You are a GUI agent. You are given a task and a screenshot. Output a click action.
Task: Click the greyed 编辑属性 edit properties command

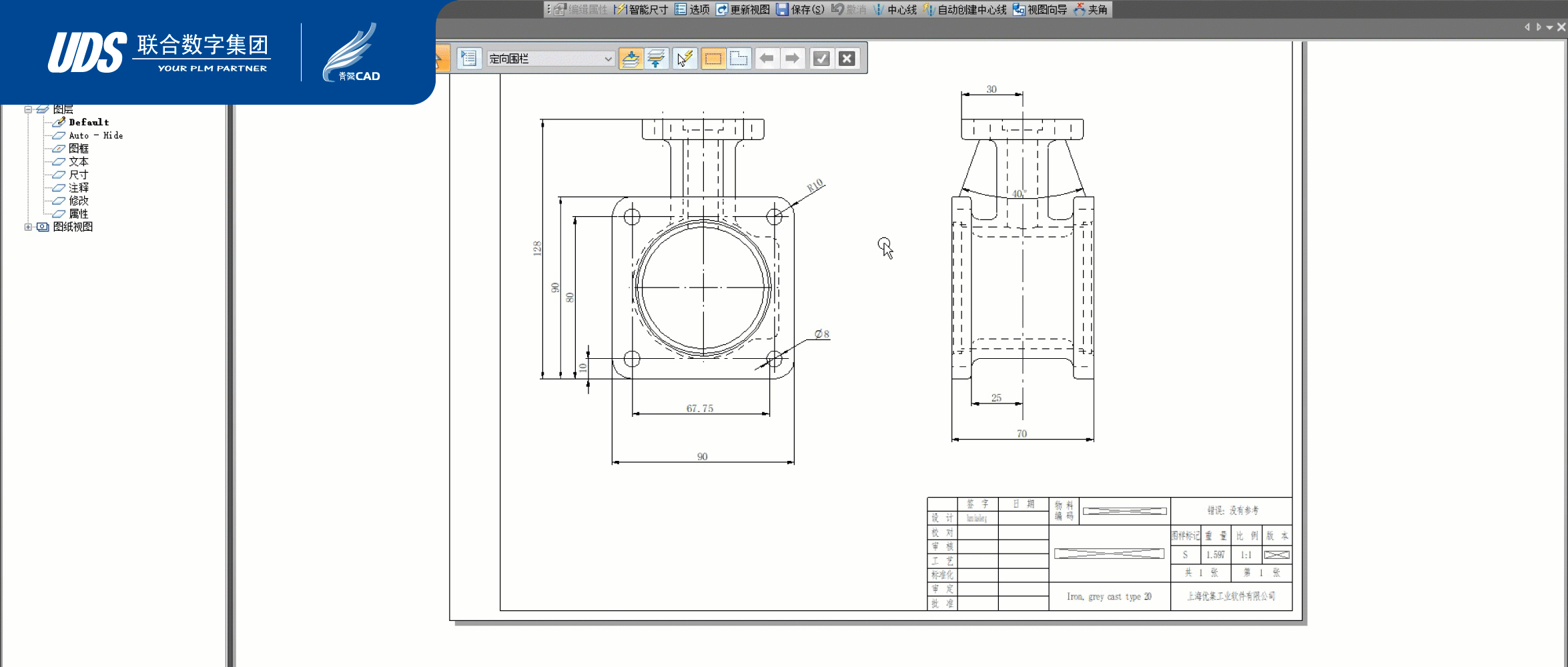click(580, 9)
